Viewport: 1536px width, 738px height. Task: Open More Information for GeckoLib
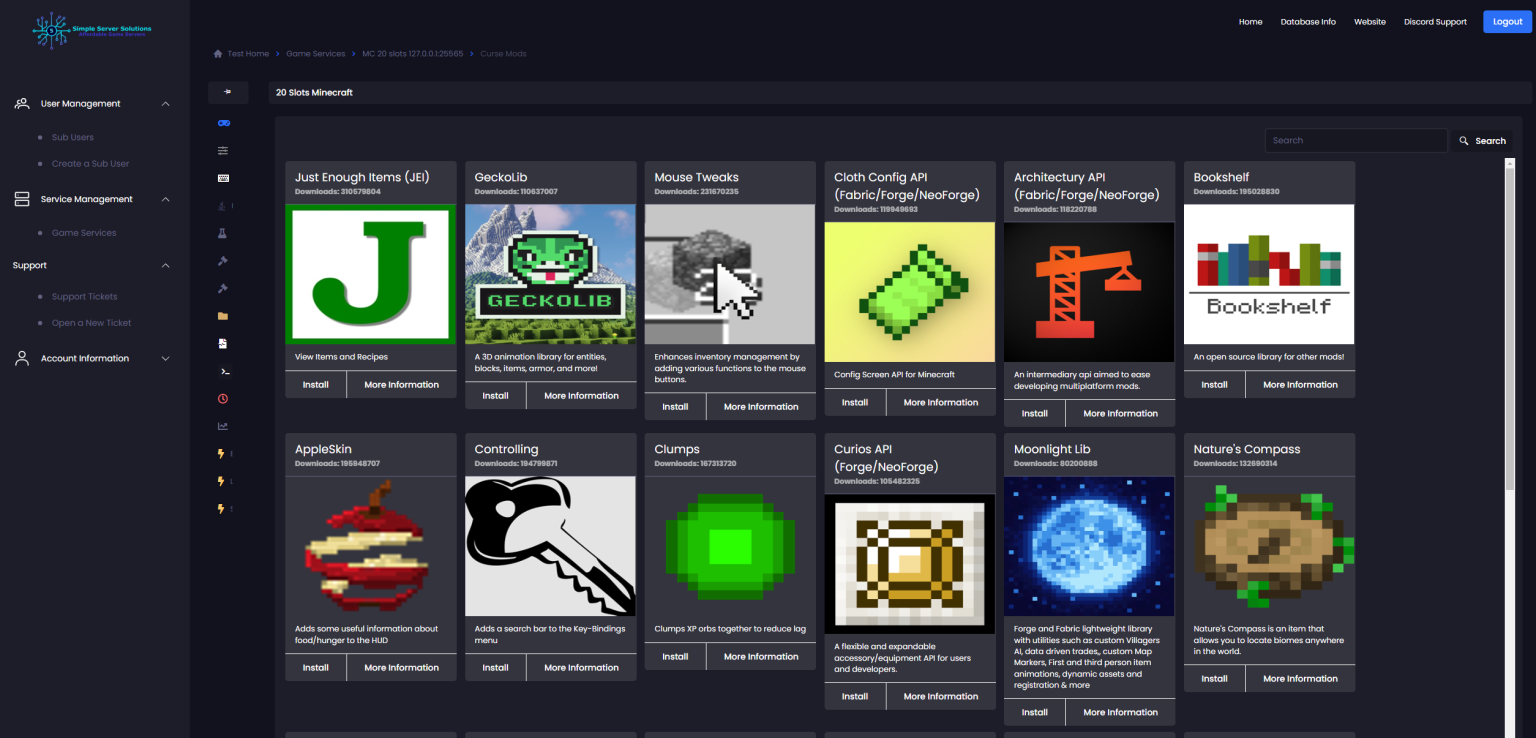[581, 396]
